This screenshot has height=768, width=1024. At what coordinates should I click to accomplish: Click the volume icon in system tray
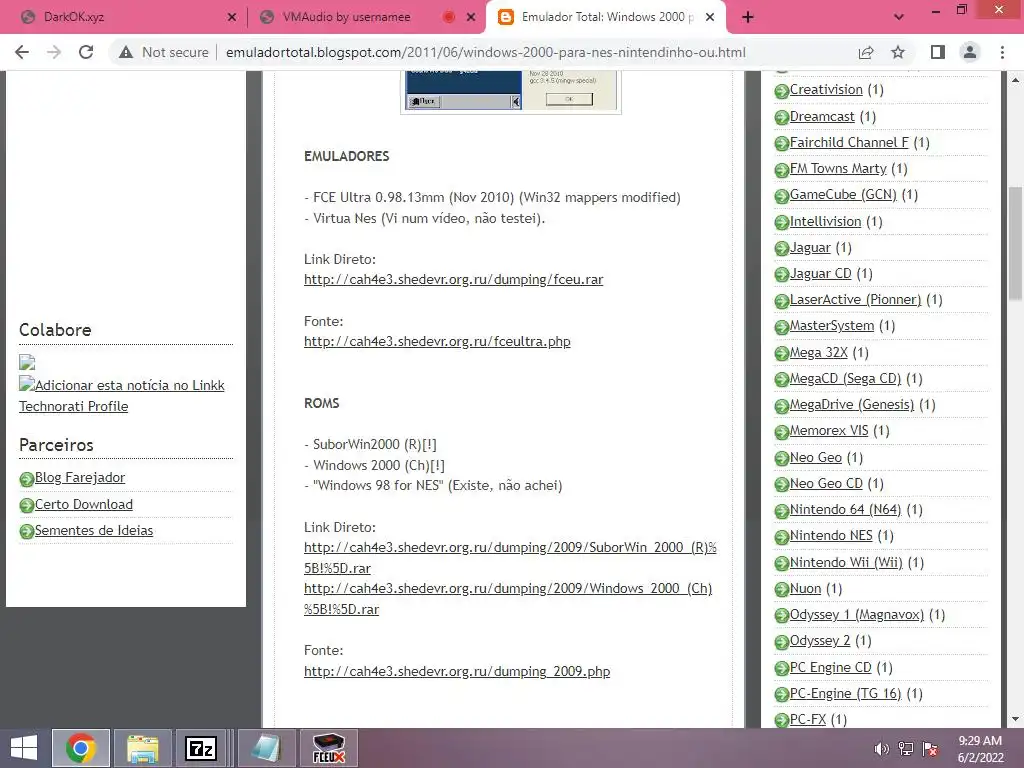(881, 749)
